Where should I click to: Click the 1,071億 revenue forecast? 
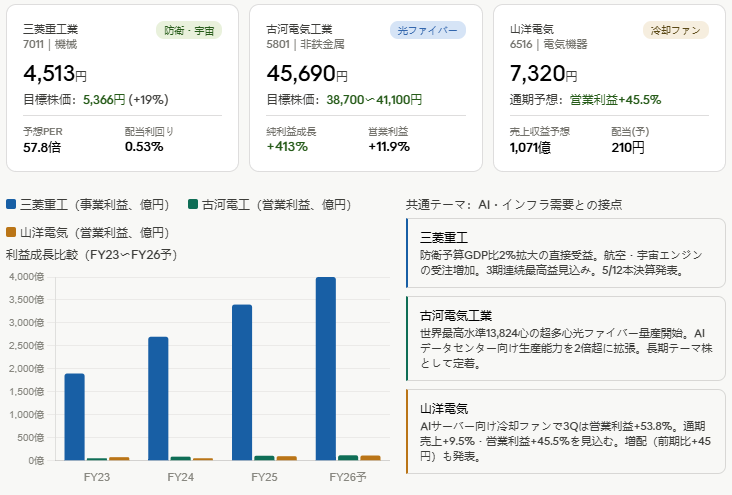[x=530, y=148]
